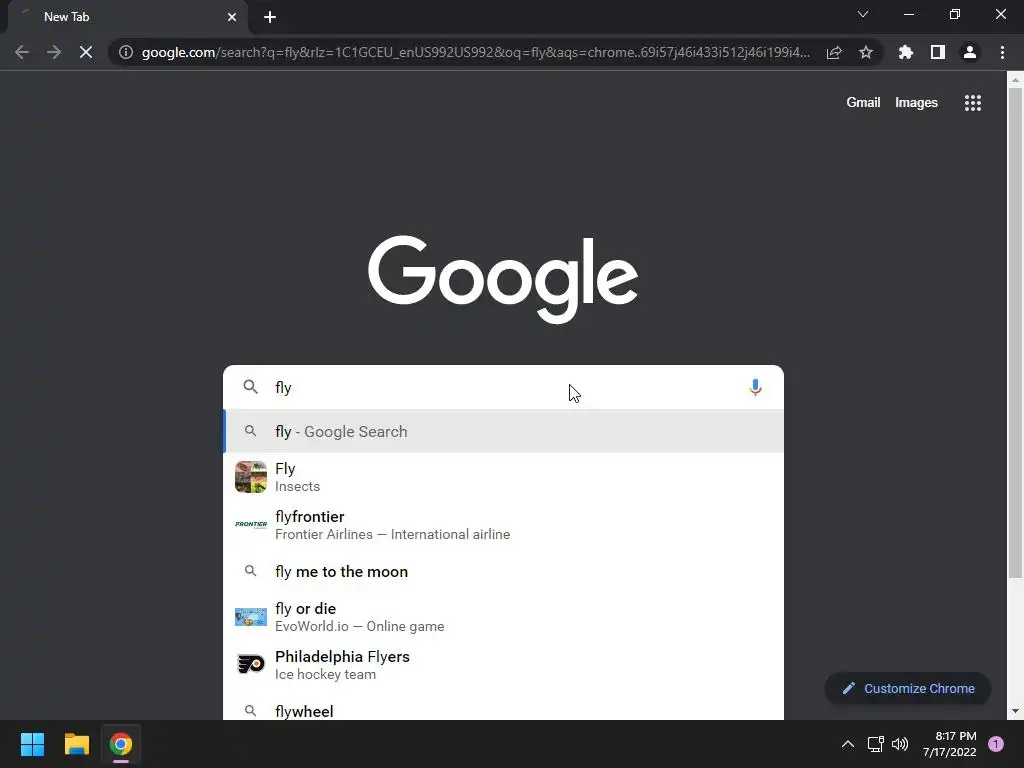This screenshot has width=1024, height=768.
Task: Open Chrome three-dot menu
Action: pos(1002,52)
